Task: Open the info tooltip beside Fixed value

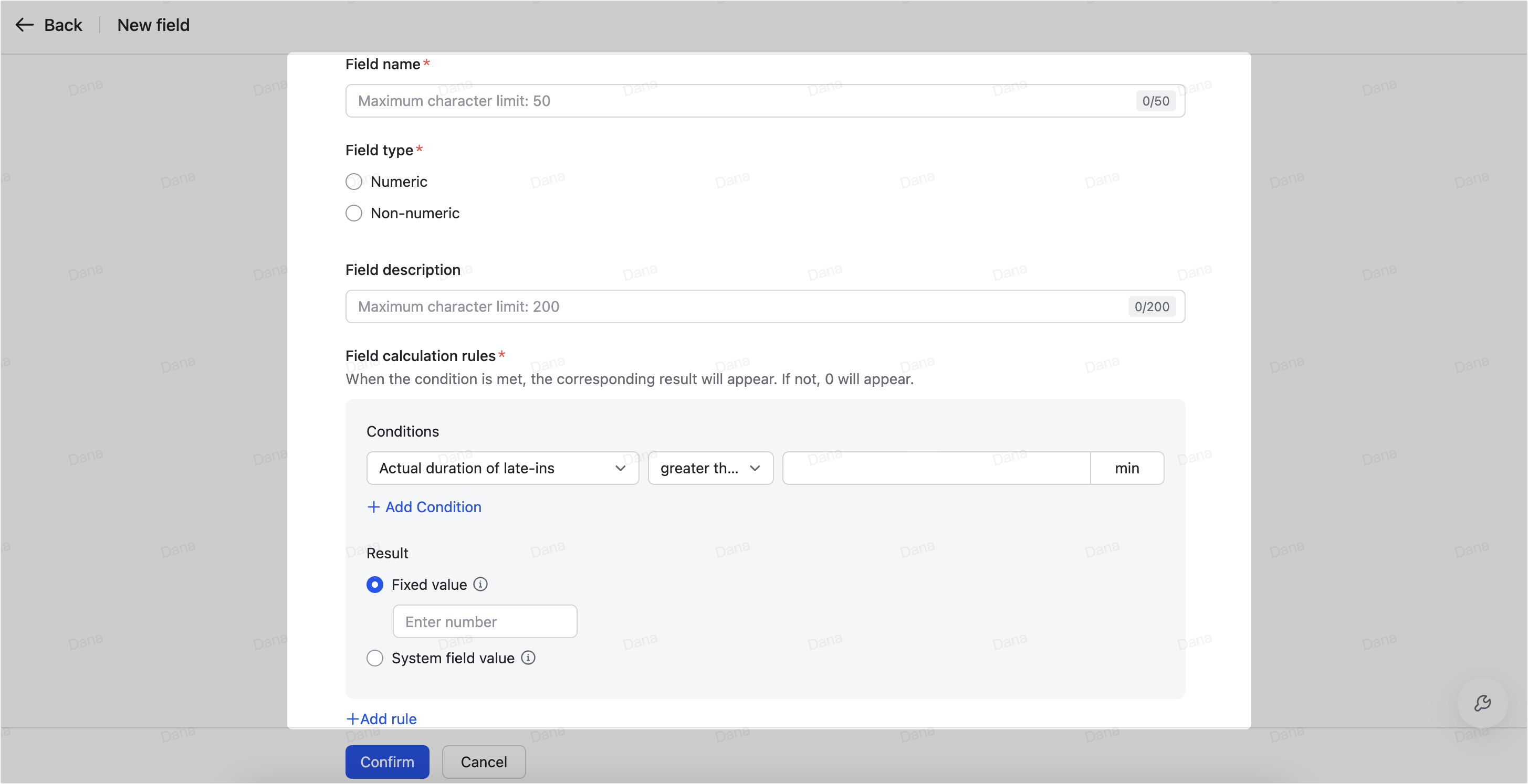Action: [x=480, y=584]
